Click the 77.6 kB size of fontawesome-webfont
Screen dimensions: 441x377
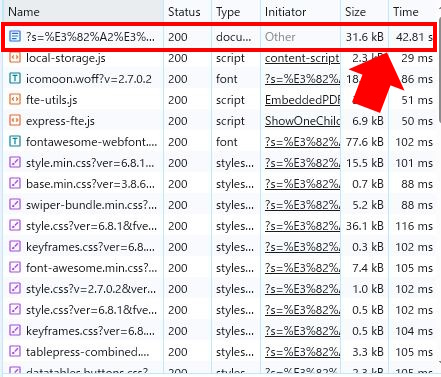[364, 142]
